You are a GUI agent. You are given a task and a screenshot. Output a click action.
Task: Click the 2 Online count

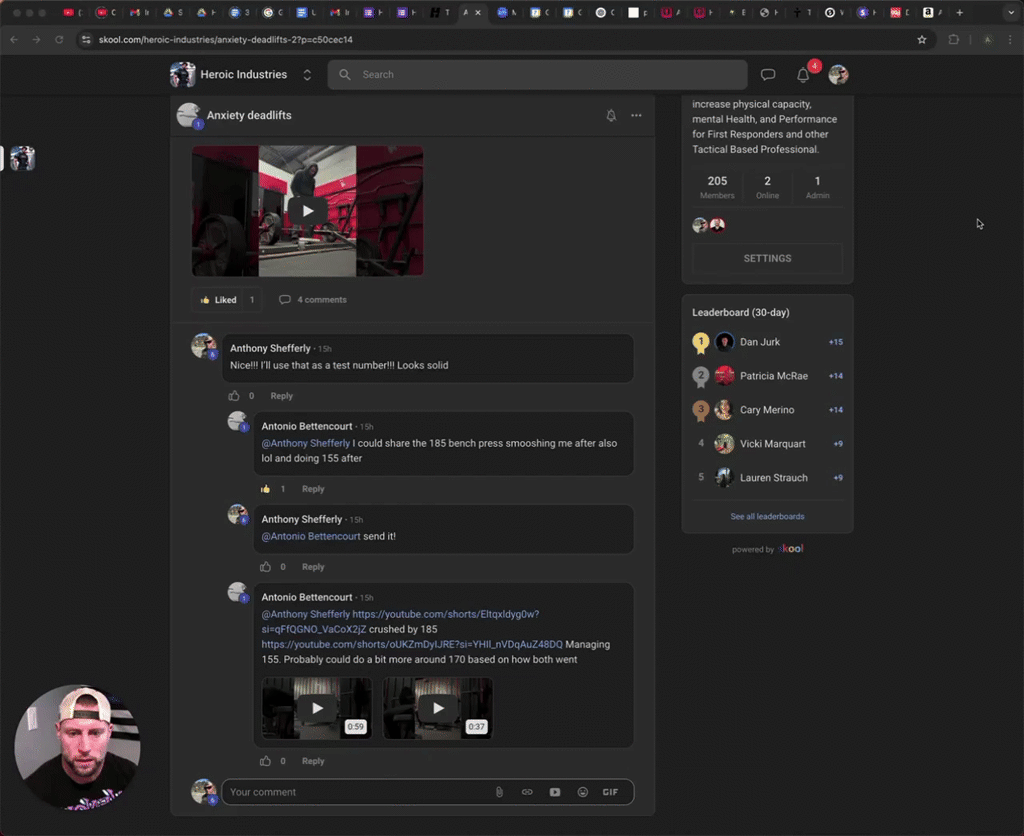(x=767, y=187)
